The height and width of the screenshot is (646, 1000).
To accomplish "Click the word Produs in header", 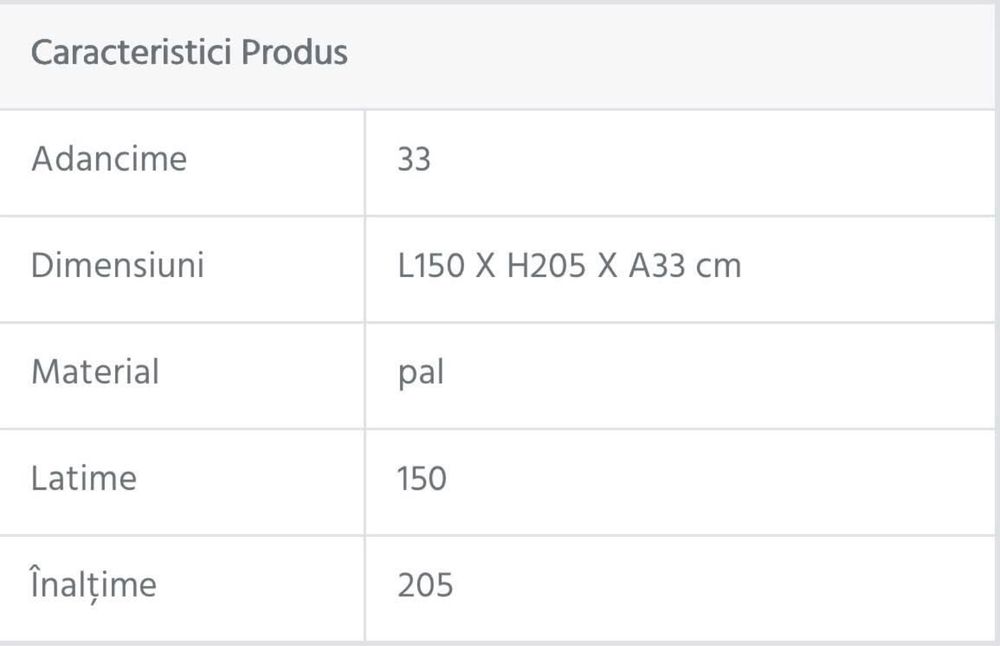I will coord(295,52).
